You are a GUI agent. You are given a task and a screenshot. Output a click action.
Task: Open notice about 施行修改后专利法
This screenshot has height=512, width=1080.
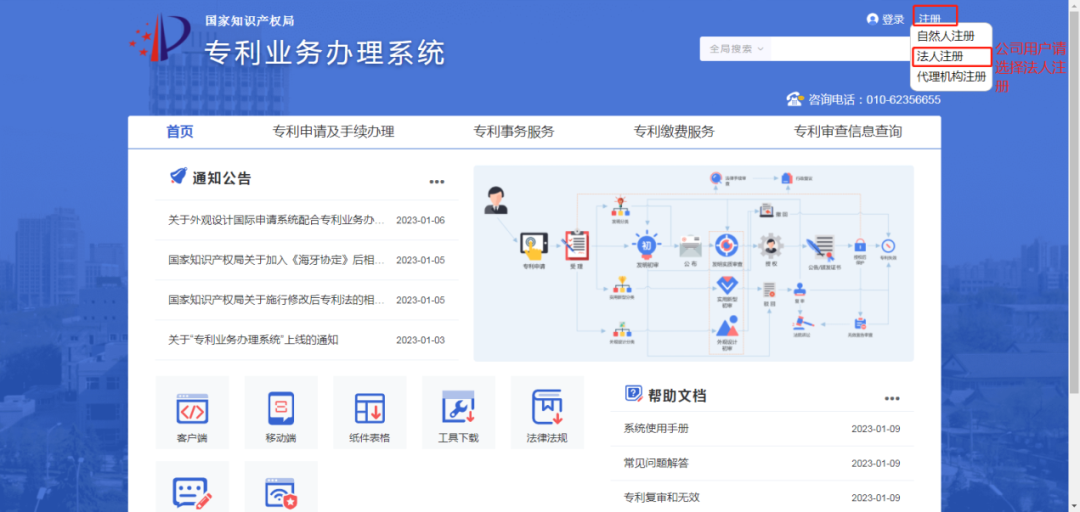coord(277,300)
